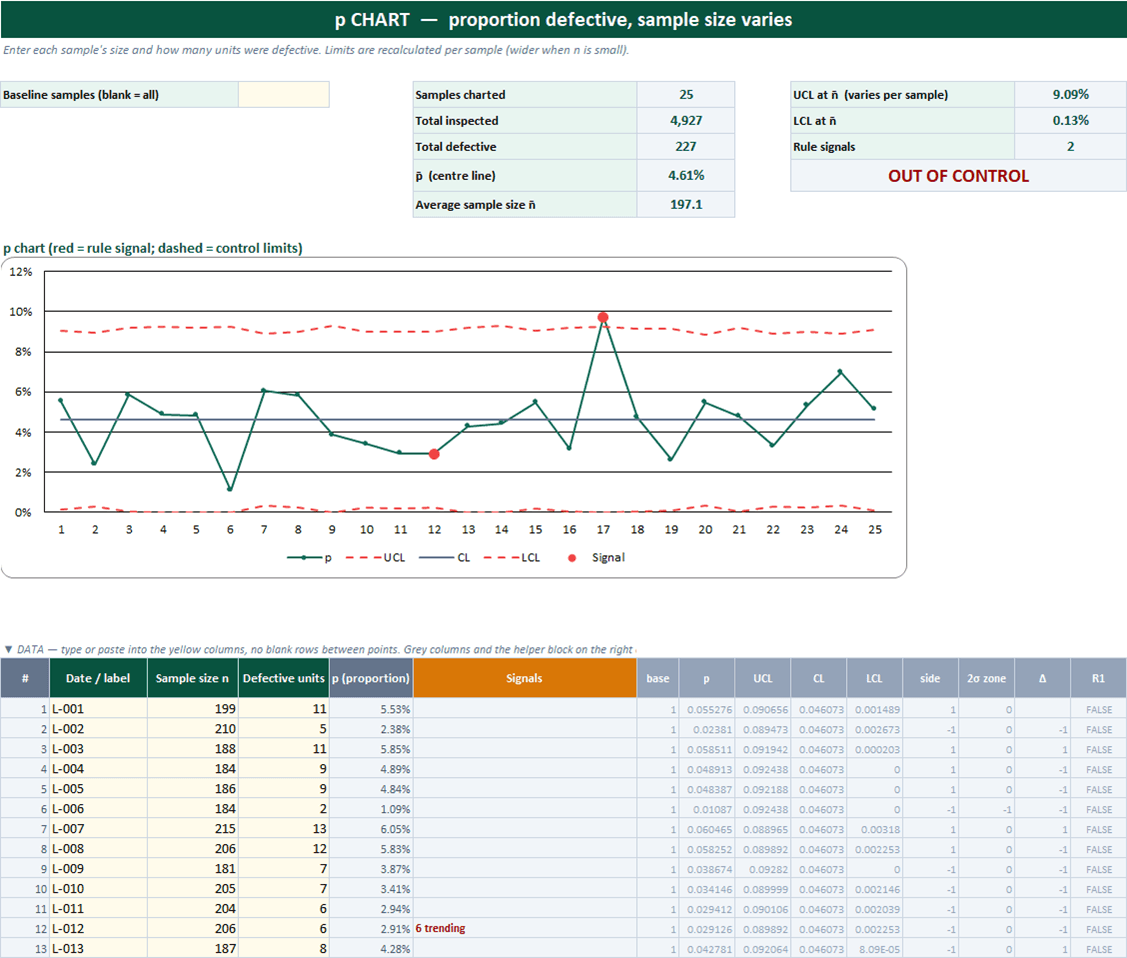The width and height of the screenshot is (1127, 958).
Task: Click defective units 13 for L-007
Action: coord(283,829)
